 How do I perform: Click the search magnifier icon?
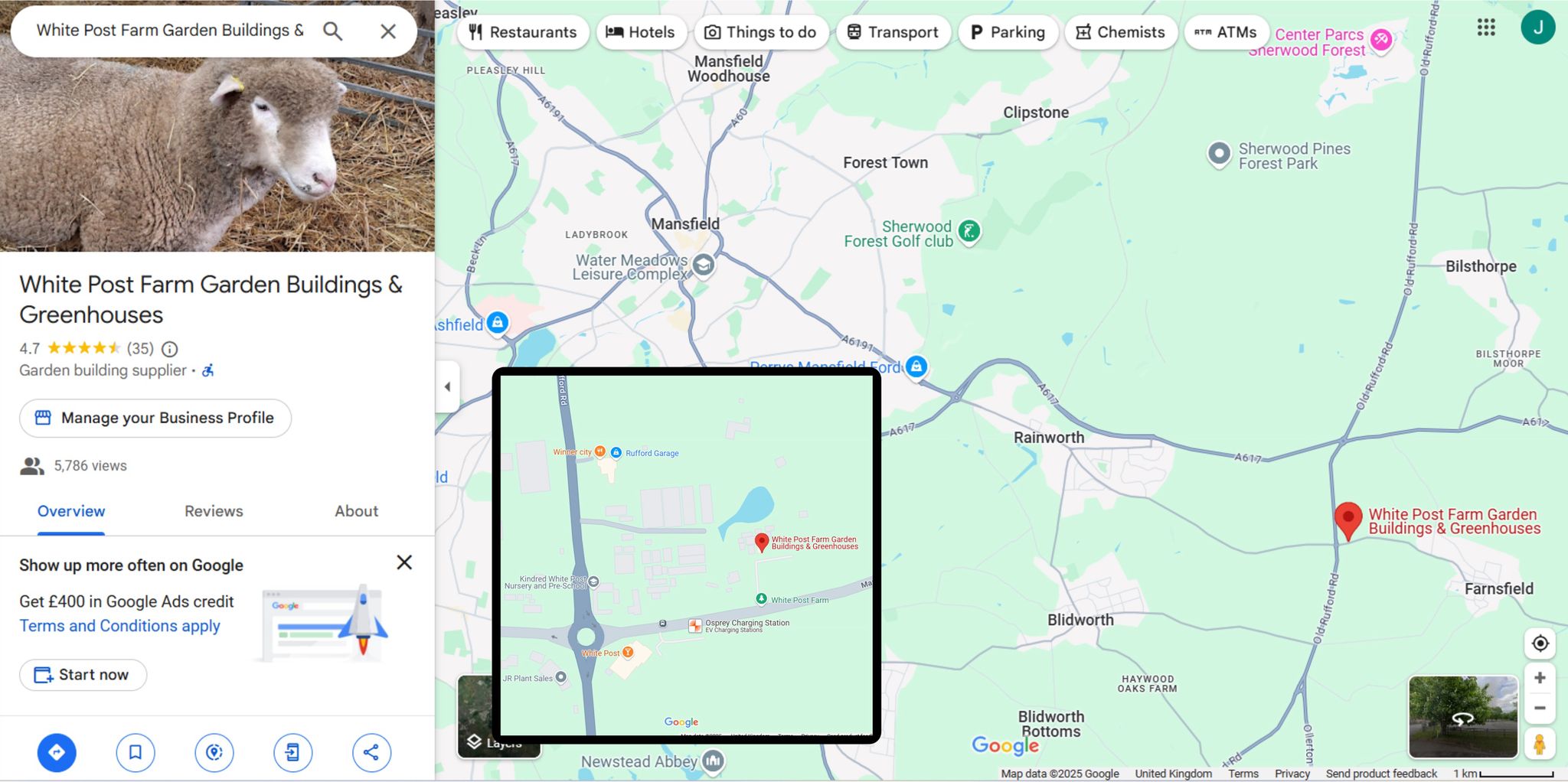tap(332, 31)
